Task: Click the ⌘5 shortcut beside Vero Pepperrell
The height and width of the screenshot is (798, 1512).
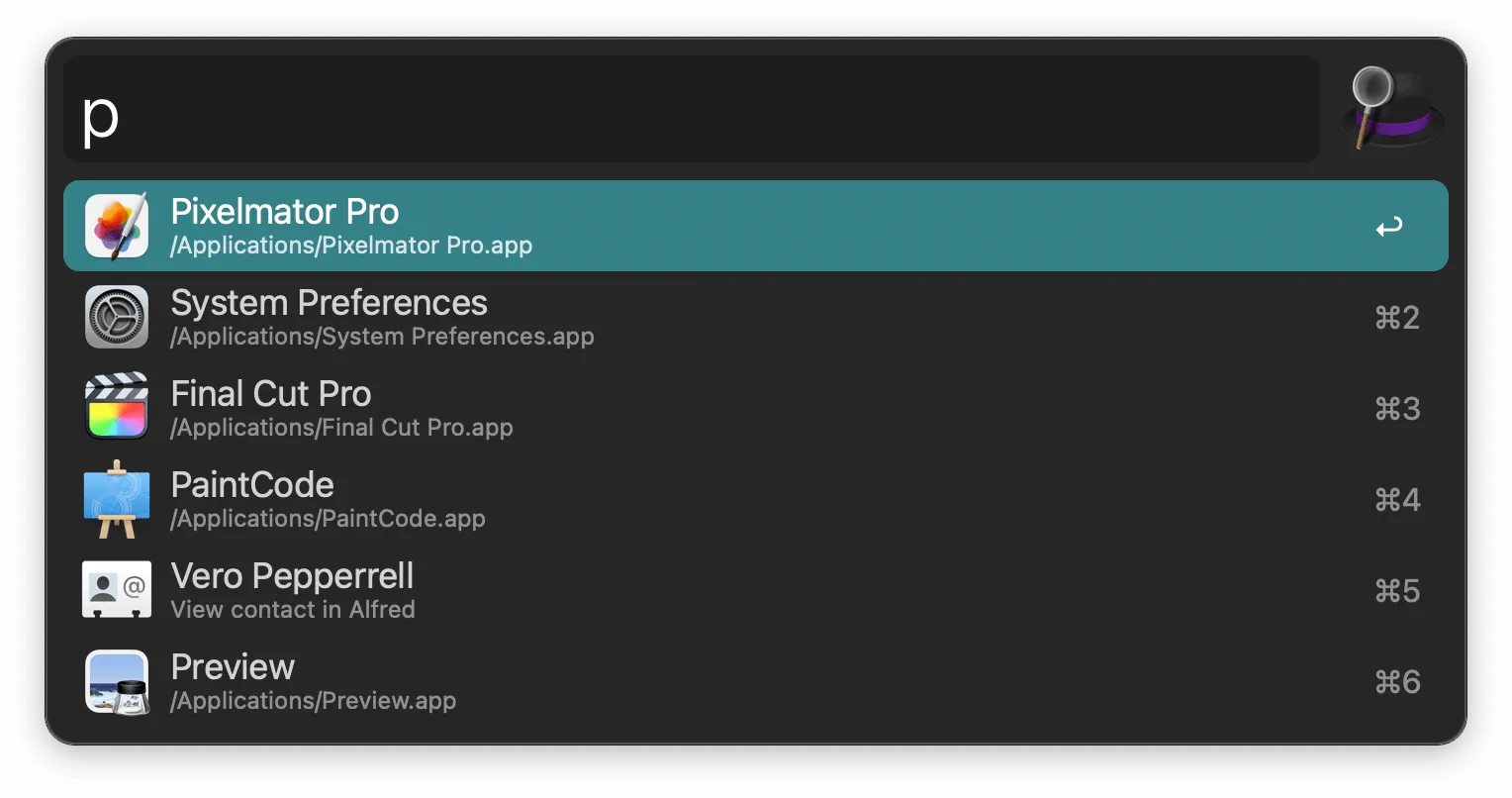Action: (1396, 590)
